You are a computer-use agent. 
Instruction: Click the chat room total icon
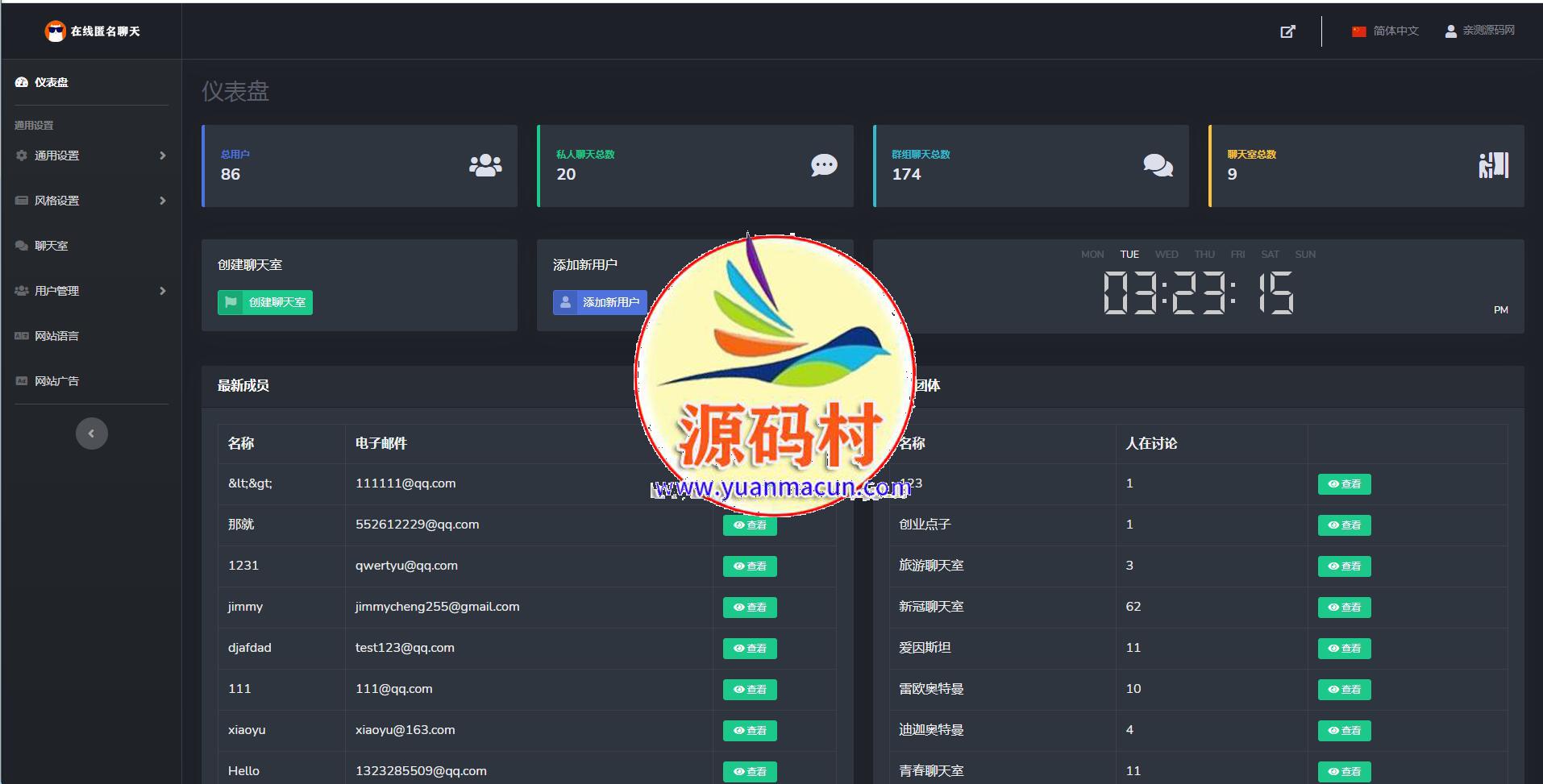coord(1493,166)
